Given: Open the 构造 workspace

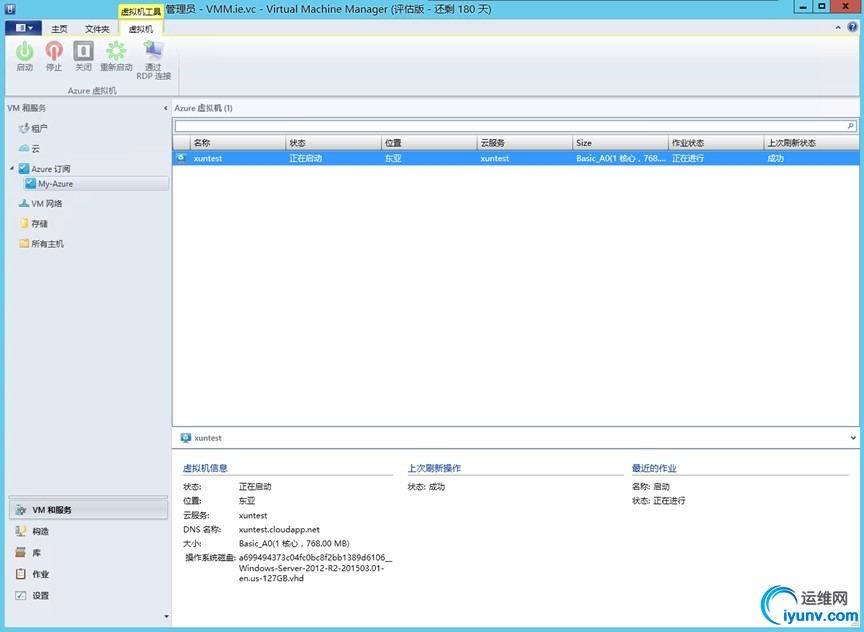Looking at the screenshot, I should pyautogui.click(x=89, y=531).
